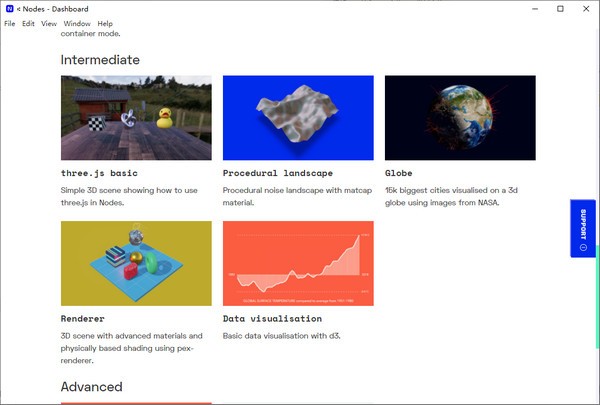Open the Data visualisation chart thumbnail
600x405 pixels.
click(x=298, y=263)
